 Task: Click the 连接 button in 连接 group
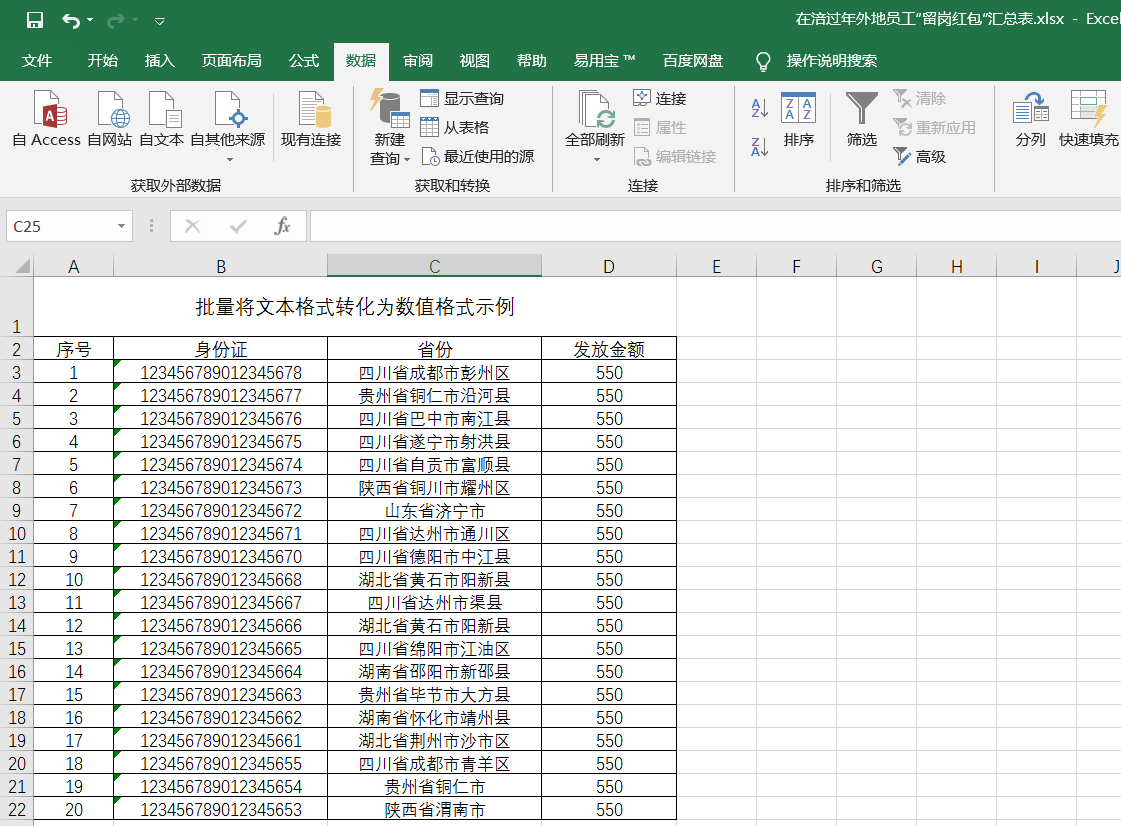pos(660,99)
